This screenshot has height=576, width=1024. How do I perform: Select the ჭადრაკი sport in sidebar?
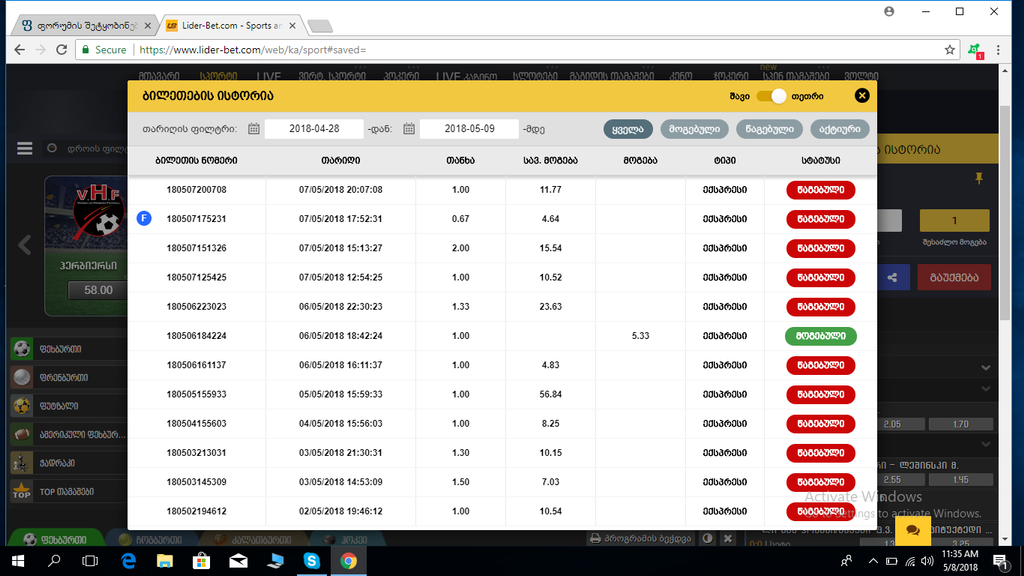(x=69, y=463)
